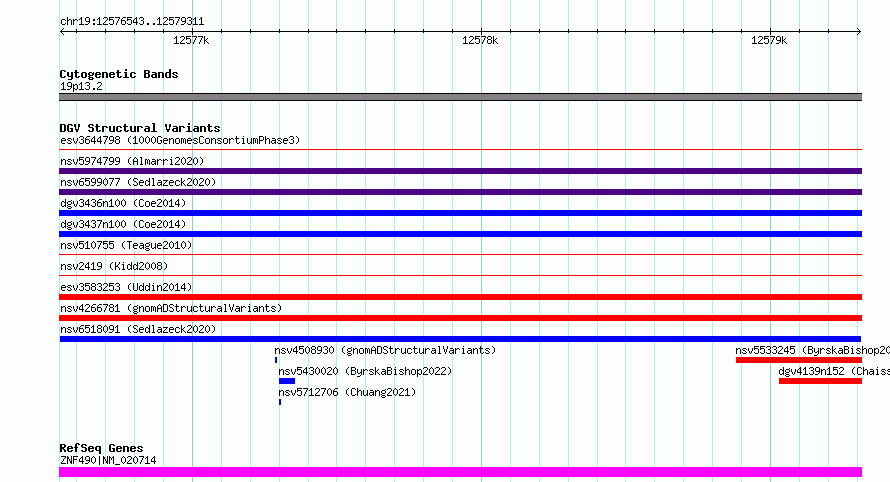
Task: Click the red bar under nsv5533245
Action: (799, 360)
